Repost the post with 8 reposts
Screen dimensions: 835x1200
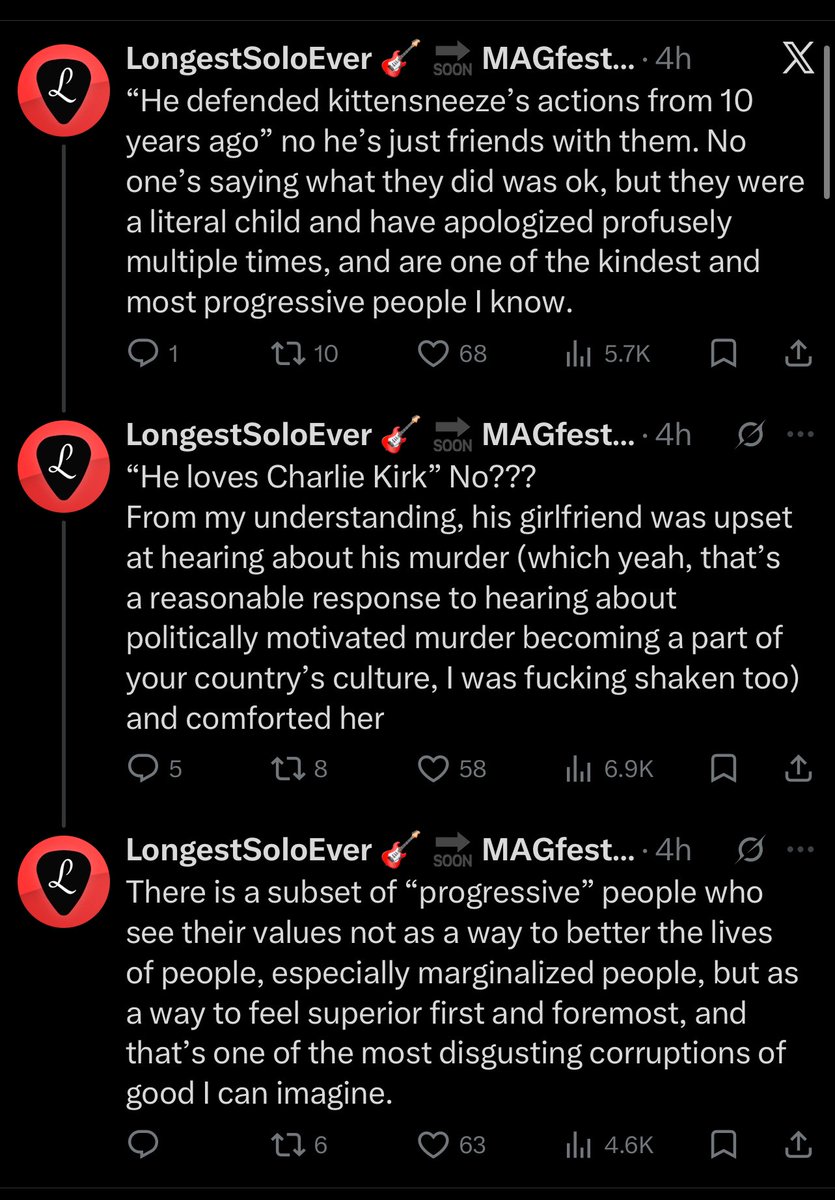300,768
